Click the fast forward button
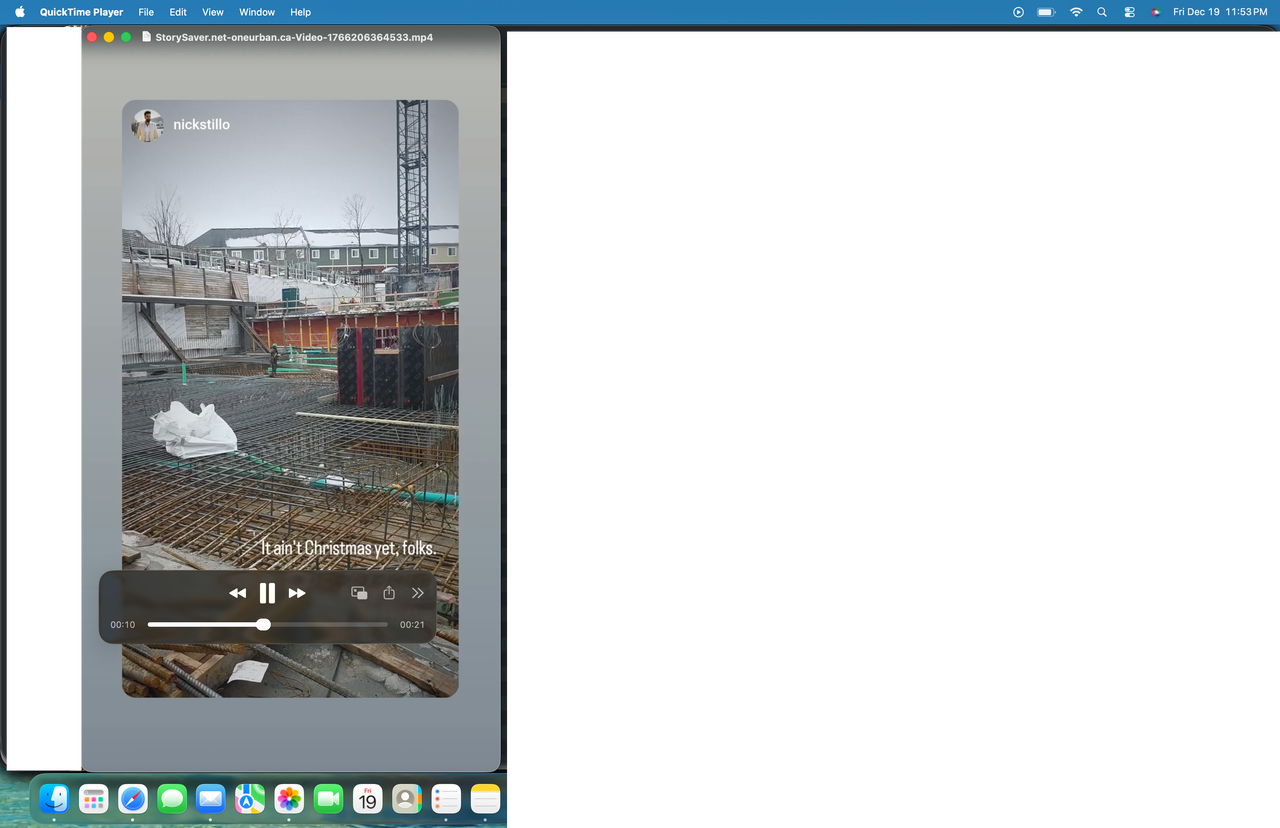The height and width of the screenshot is (828, 1280). point(297,593)
